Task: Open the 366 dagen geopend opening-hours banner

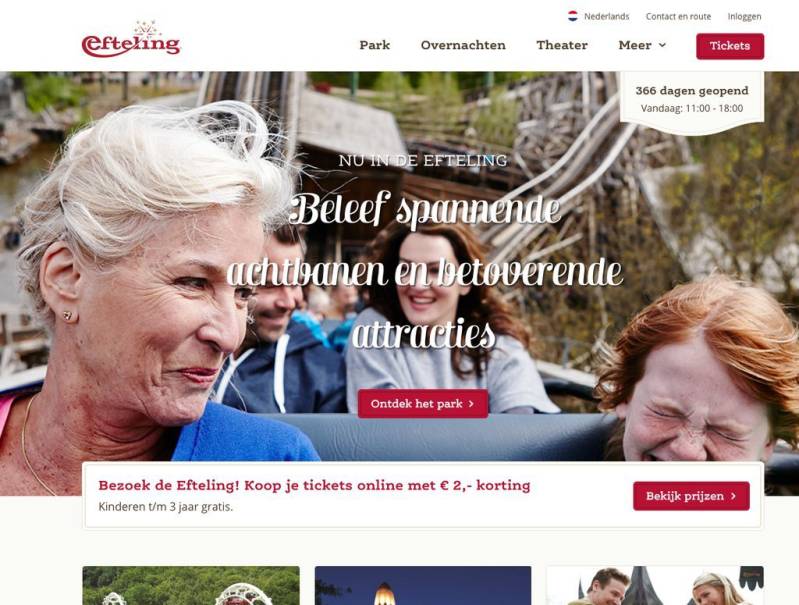Action: pyautogui.click(x=691, y=100)
